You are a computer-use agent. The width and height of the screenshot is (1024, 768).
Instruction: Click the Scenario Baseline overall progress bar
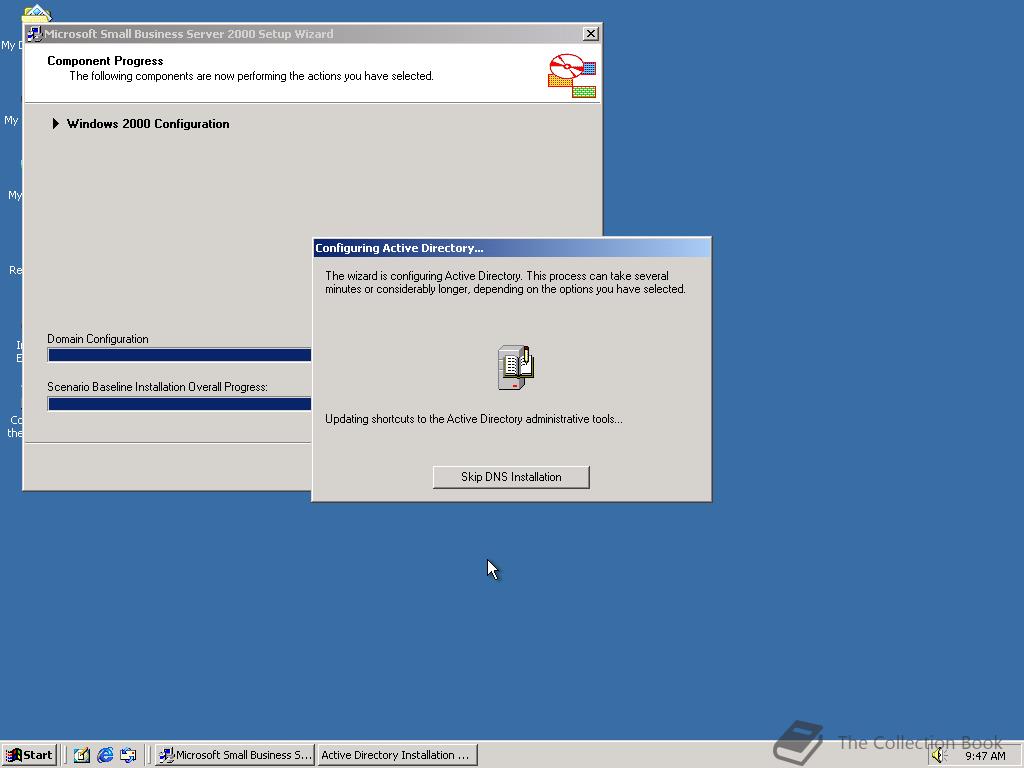tap(179, 404)
